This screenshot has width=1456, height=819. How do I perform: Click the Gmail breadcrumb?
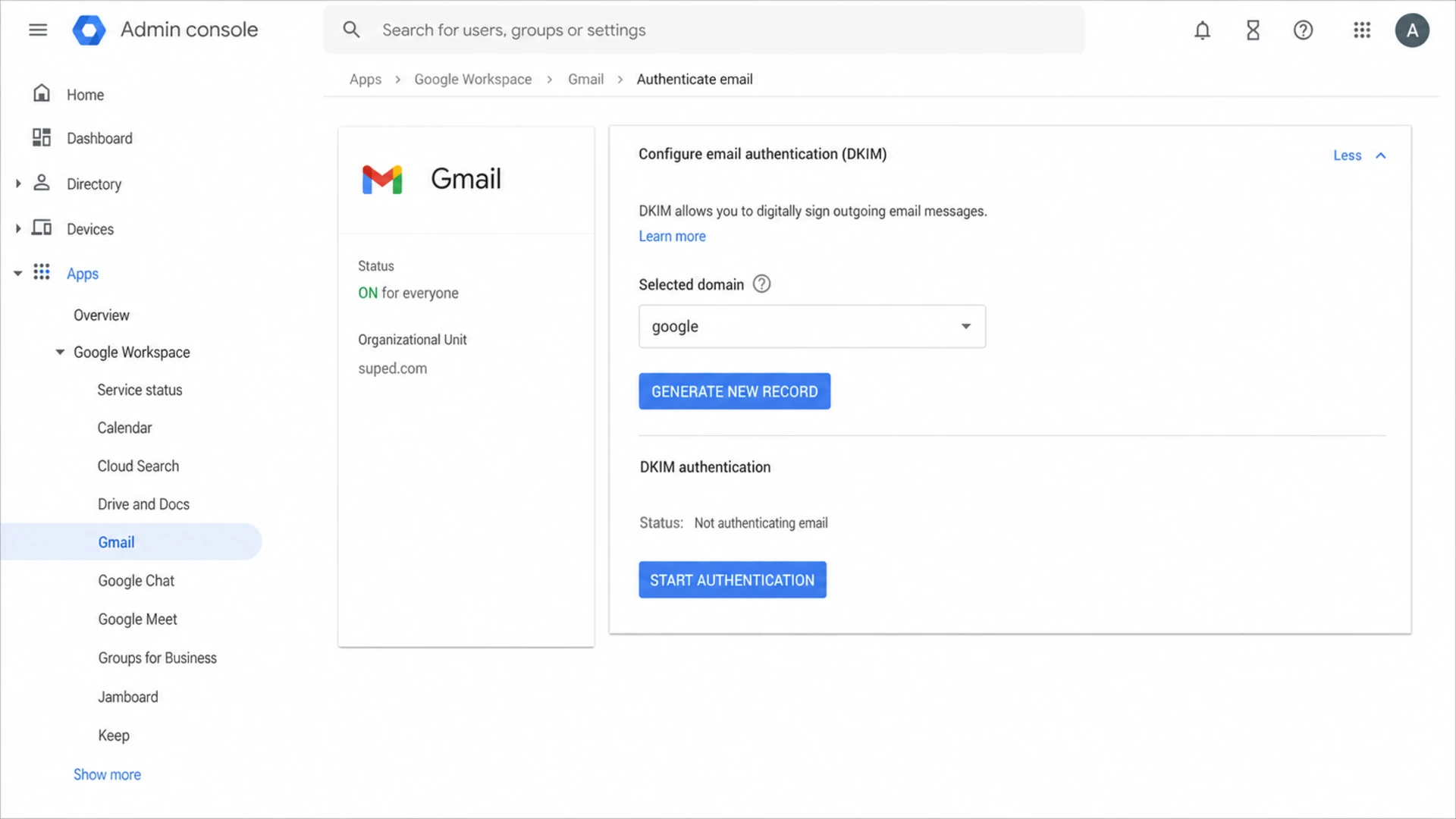tap(585, 79)
